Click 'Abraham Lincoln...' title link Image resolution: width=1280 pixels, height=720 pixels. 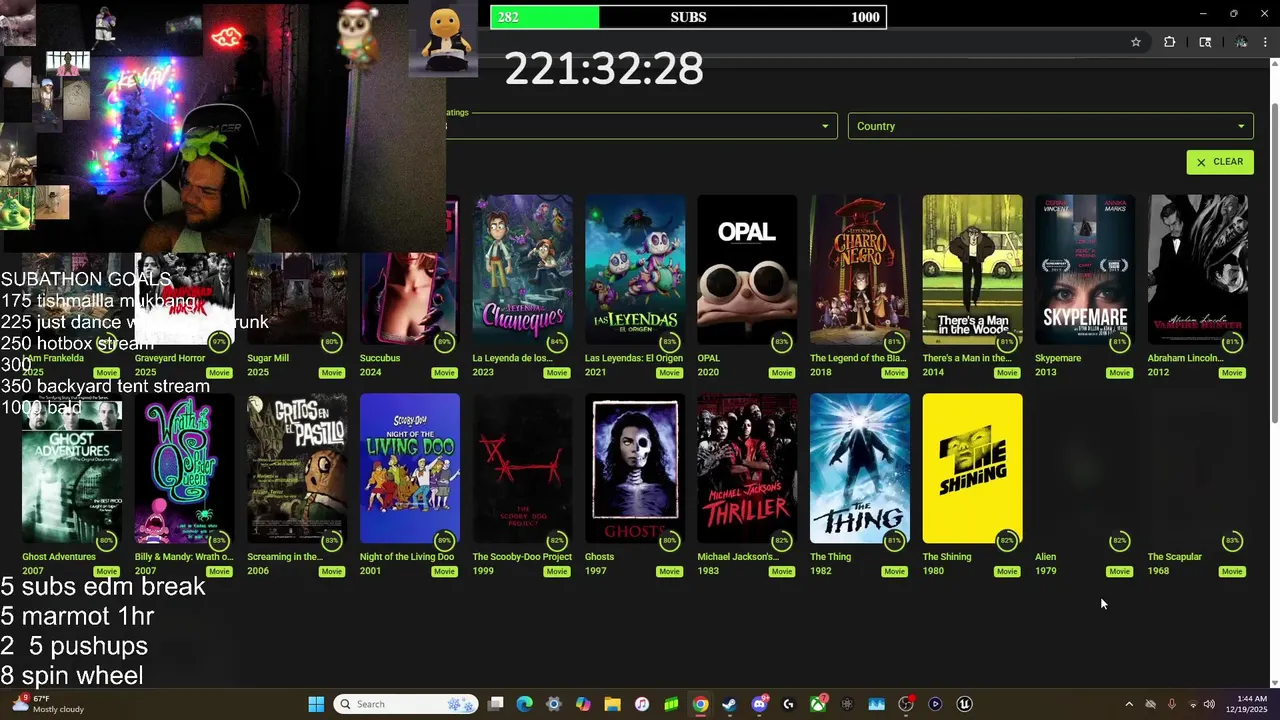coord(1185,358)
